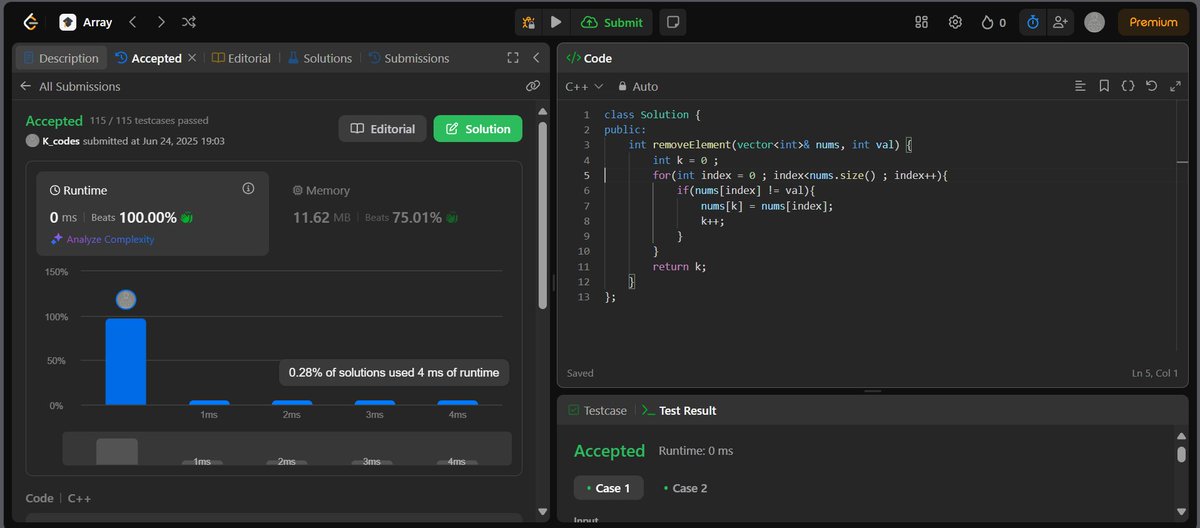Toggle the timer stopwatch icon
Viewport: 1200px width, 528px height.
(x=1033, y=22)
